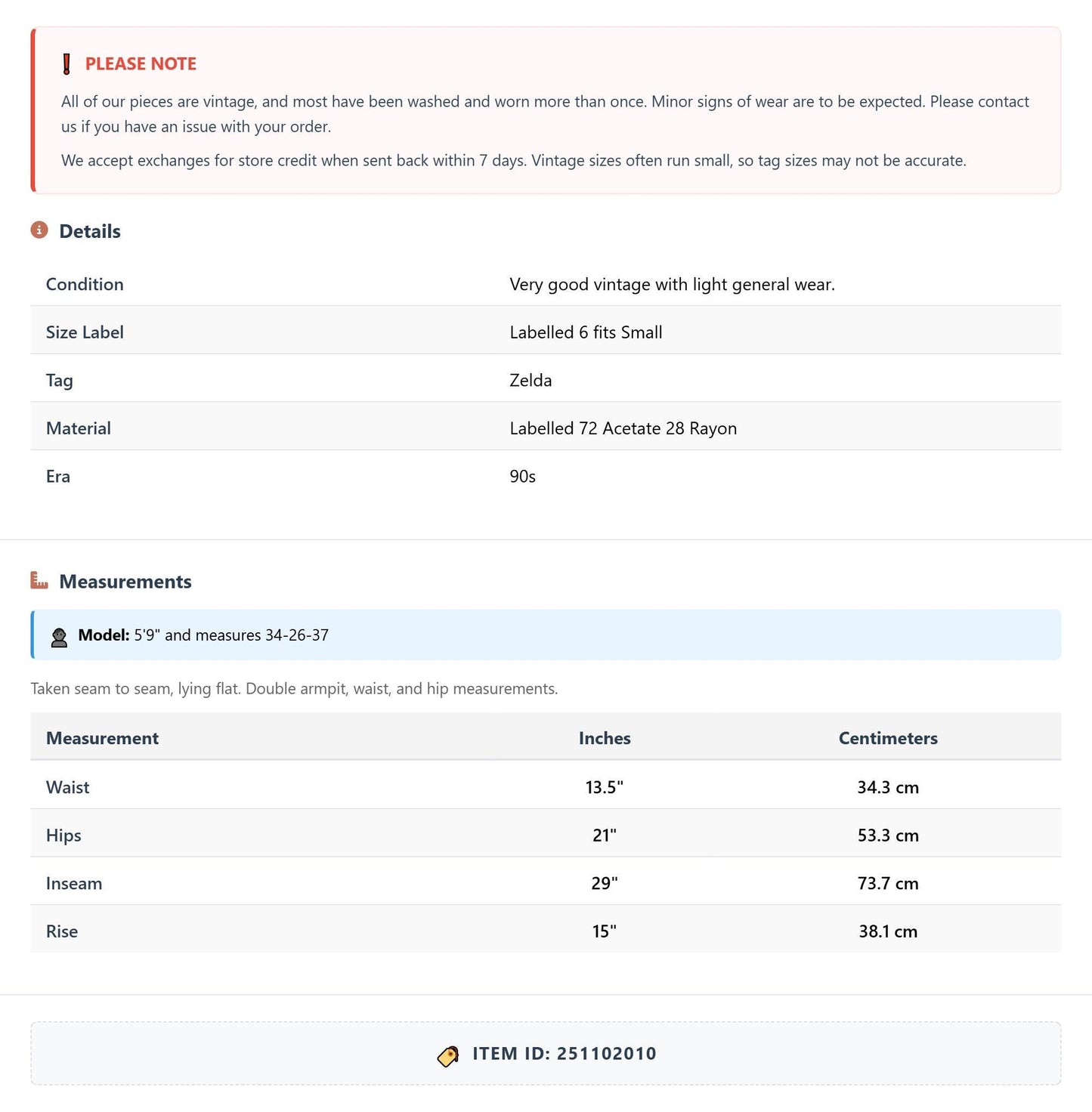
Task: Click the Hips 53.3 cm cell
Action: (888, 836)
